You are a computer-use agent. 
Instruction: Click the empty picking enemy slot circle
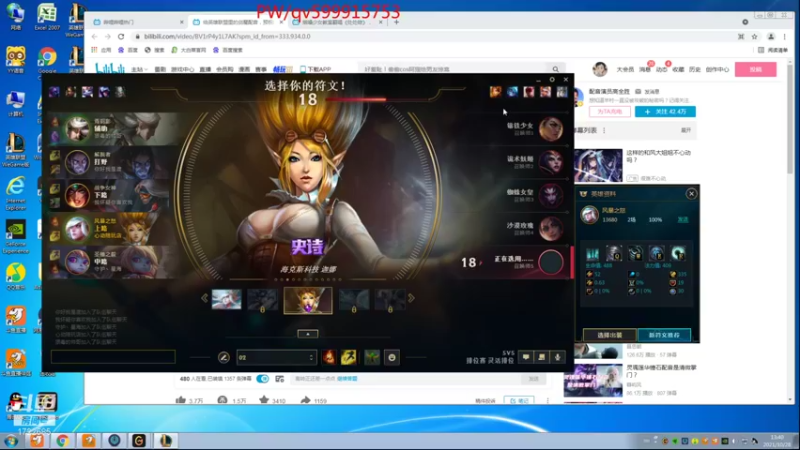point(551,262)
